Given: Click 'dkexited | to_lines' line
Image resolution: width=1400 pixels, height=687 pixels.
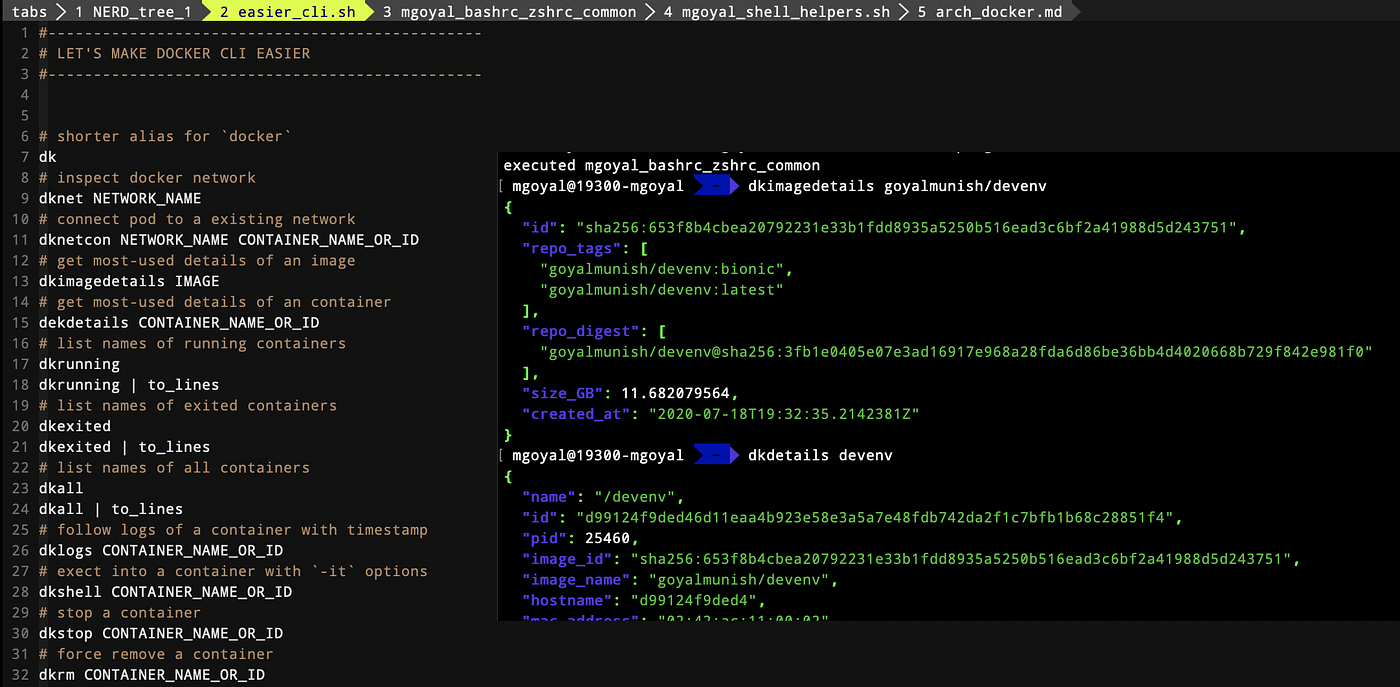Looking at the screenshot, I should click(x=125, y=447).
